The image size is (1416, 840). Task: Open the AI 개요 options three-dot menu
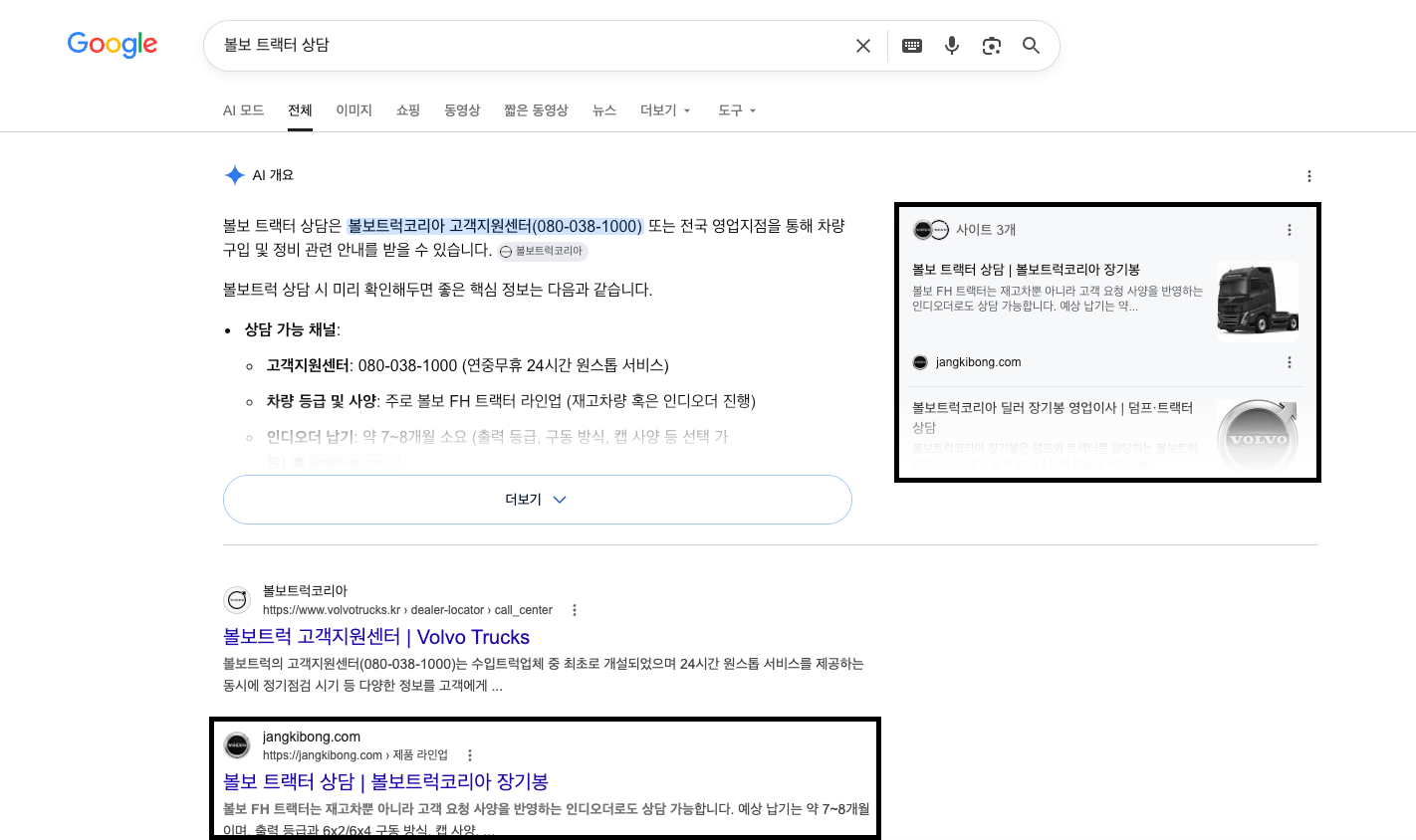[x=1309, y=176]
